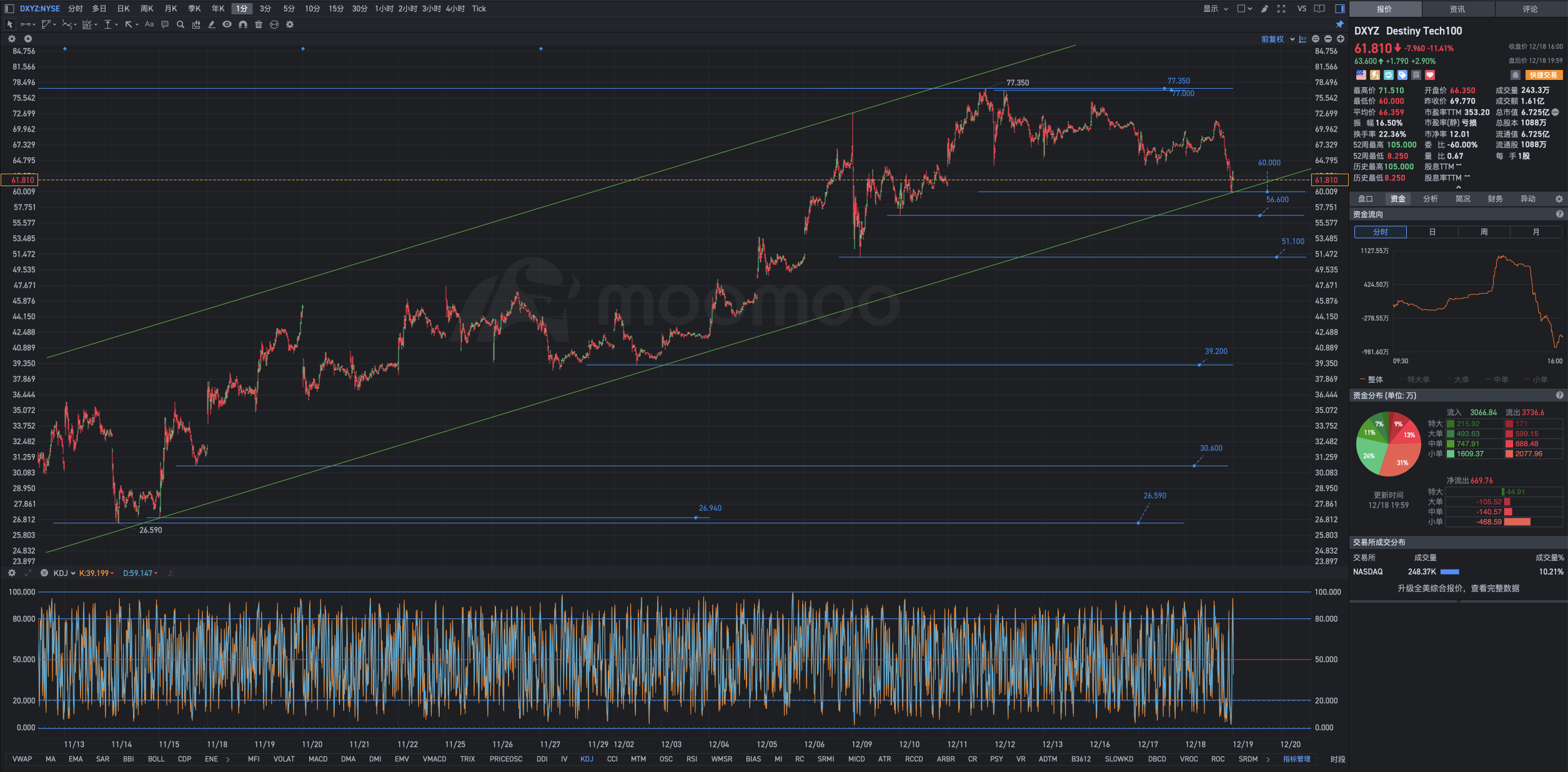Zoom out the chart with minus icon
This screenshot has width=1568, height=772.
click(1328, 39)
